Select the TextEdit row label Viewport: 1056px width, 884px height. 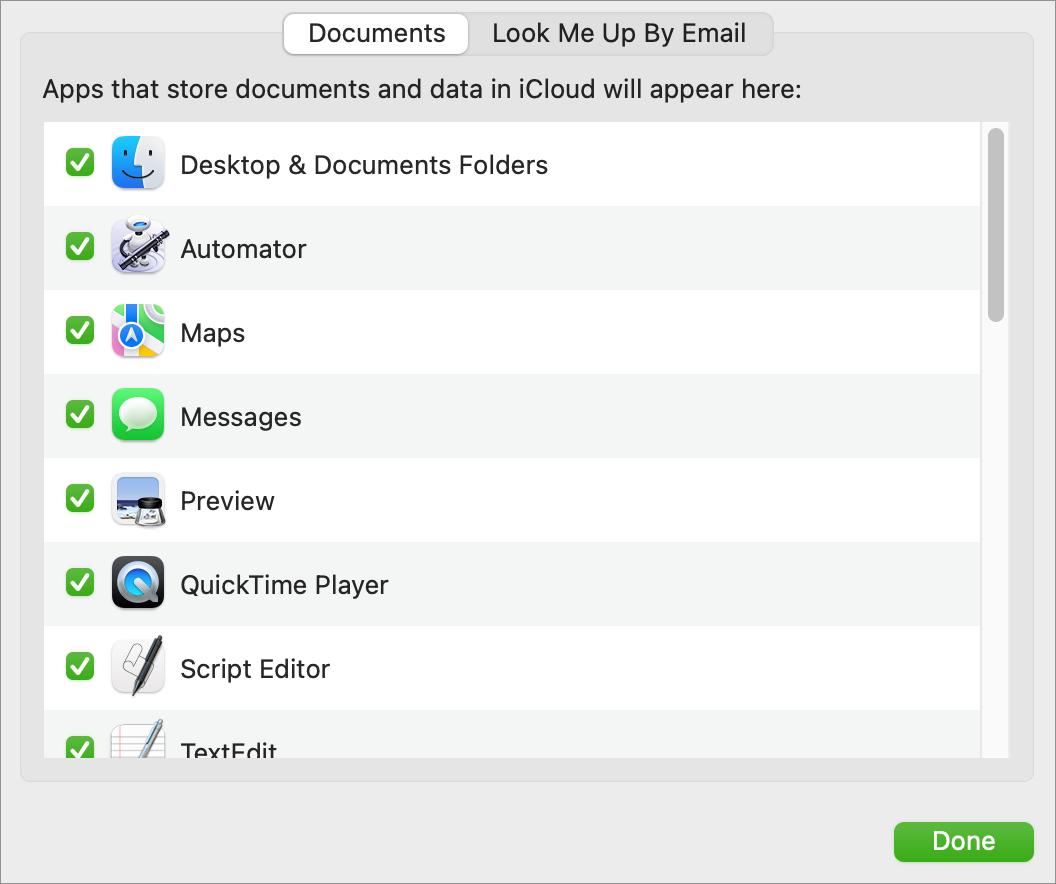click(x=229, y=749)
